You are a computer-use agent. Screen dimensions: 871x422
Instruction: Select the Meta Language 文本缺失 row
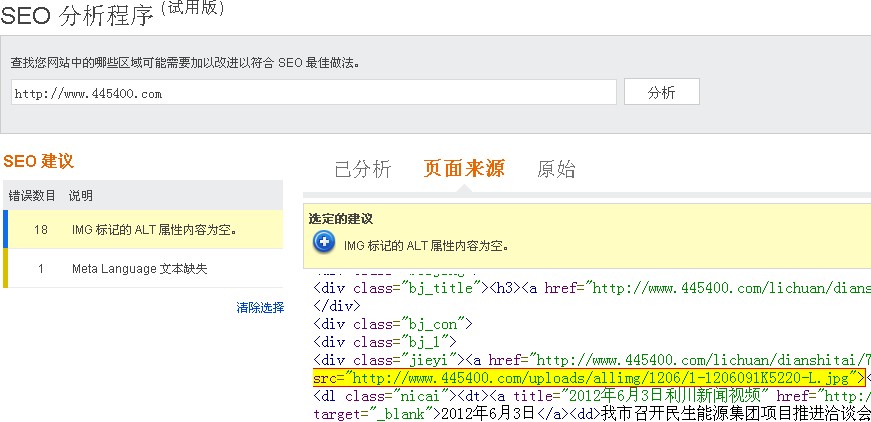pyautogui.click(x=140, y=269)
